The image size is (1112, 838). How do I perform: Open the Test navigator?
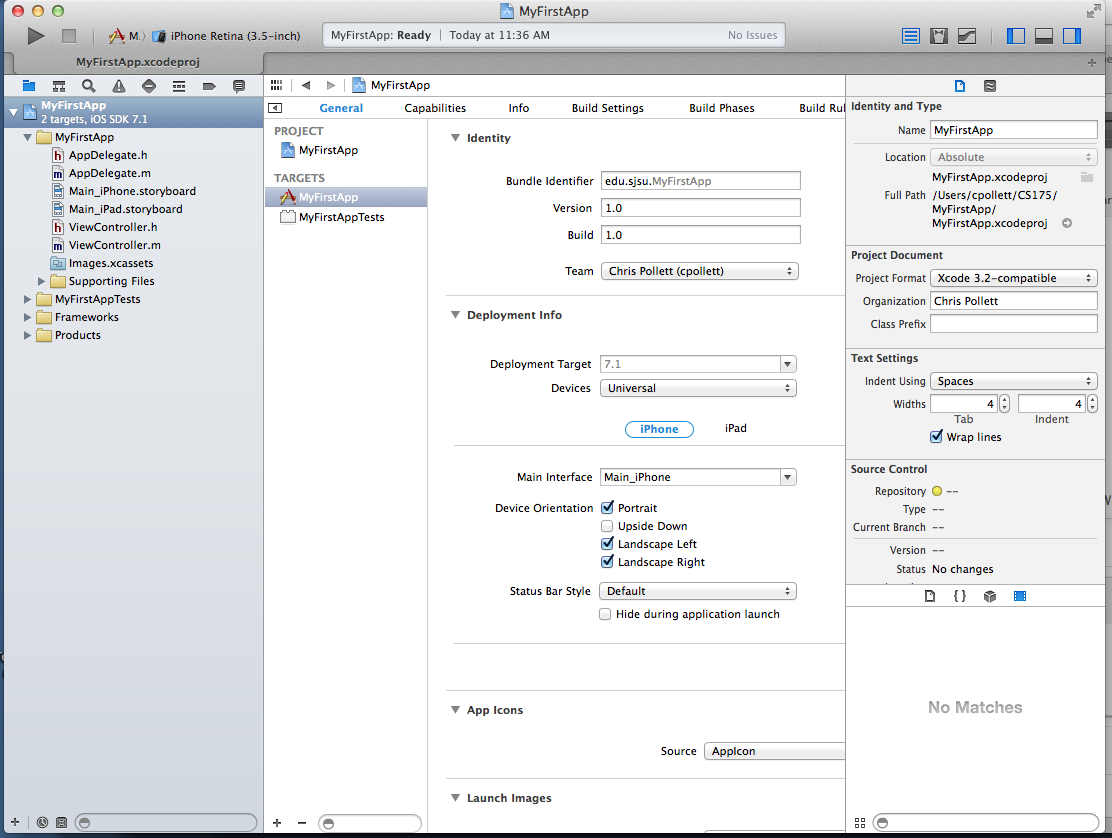pyautogui.click(x=149, y=86)
